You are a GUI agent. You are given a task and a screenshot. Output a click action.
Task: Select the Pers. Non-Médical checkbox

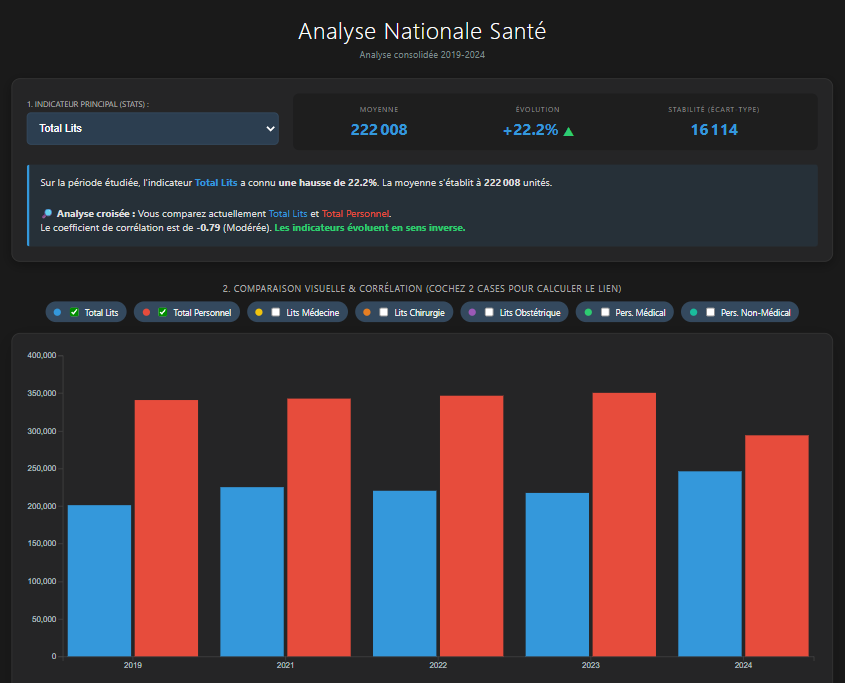click(x=710, y=312)
